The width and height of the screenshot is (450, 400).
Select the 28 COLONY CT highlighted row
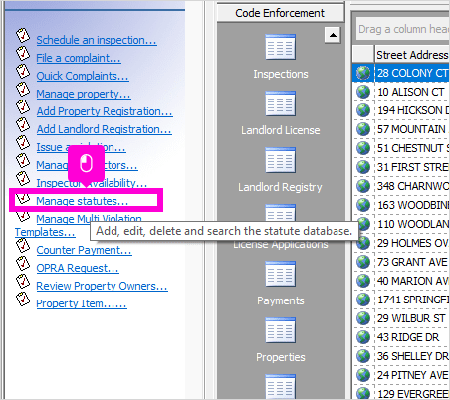(401, 73)
